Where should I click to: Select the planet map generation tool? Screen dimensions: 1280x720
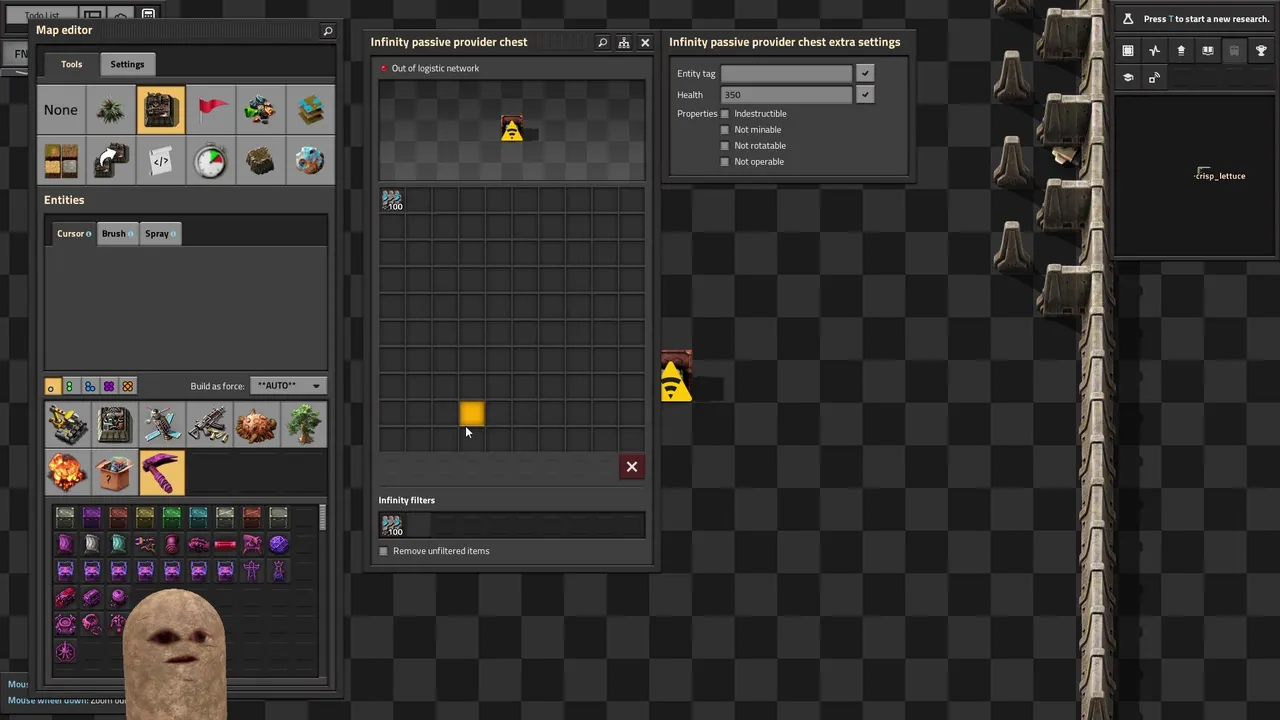pyautogui.click(x=310, y=160)
